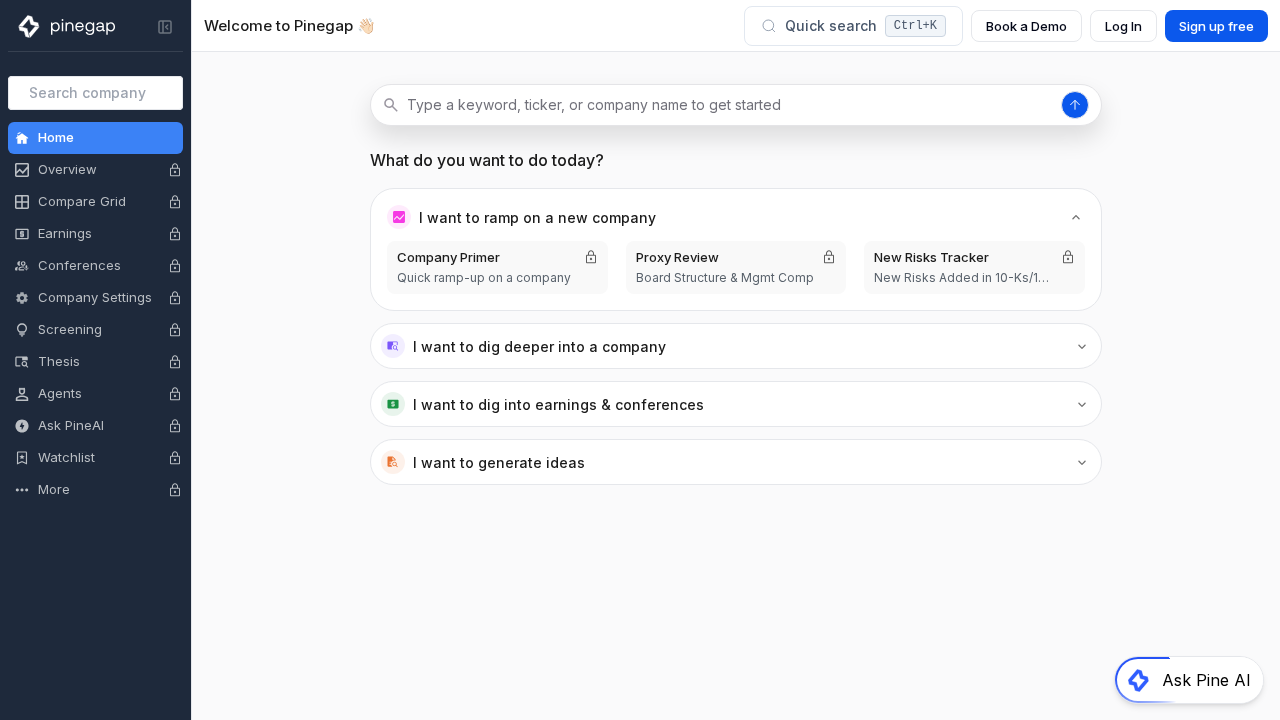The height and width of the screenshot is (720, 1280).
Task: Click the Pinegap logo in the sidebar
Action: pyautogui.click(x=67, y=27)
